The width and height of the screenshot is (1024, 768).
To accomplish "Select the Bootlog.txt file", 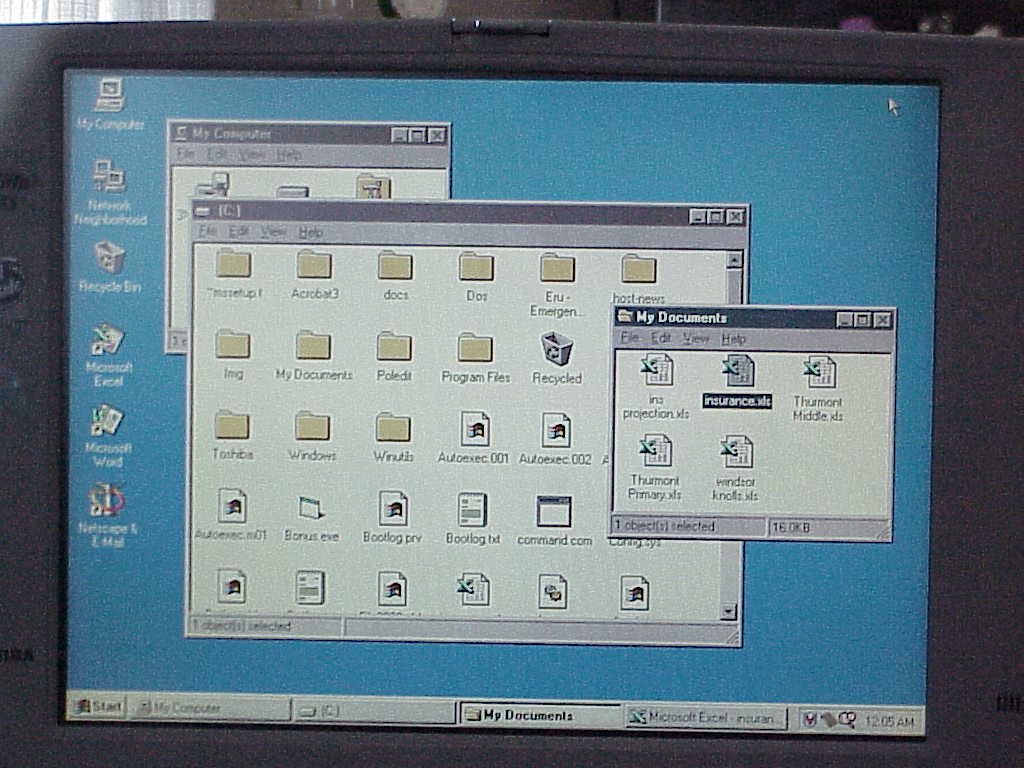I will pyautogui.click(x=473, y=520).
